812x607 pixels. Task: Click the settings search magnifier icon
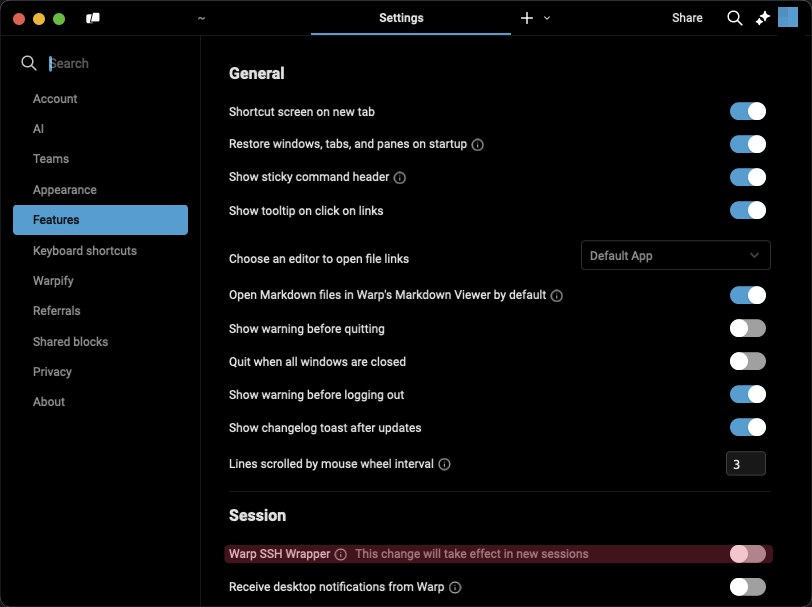click(x=29, y=63)
